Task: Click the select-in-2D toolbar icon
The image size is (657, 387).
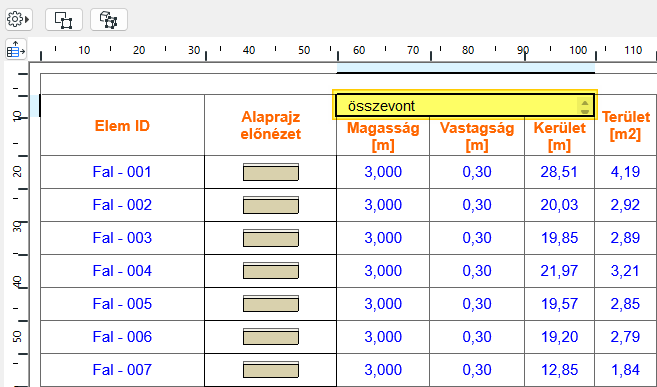Action: (64, 20)
